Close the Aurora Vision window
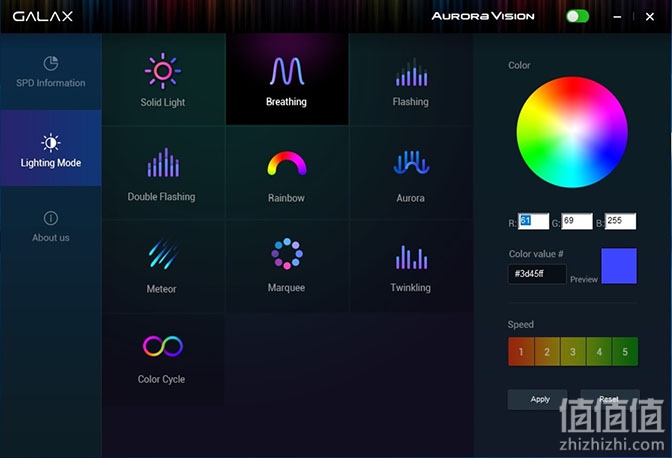The width and height of the screenshot is (672, 458). (650, 17)
